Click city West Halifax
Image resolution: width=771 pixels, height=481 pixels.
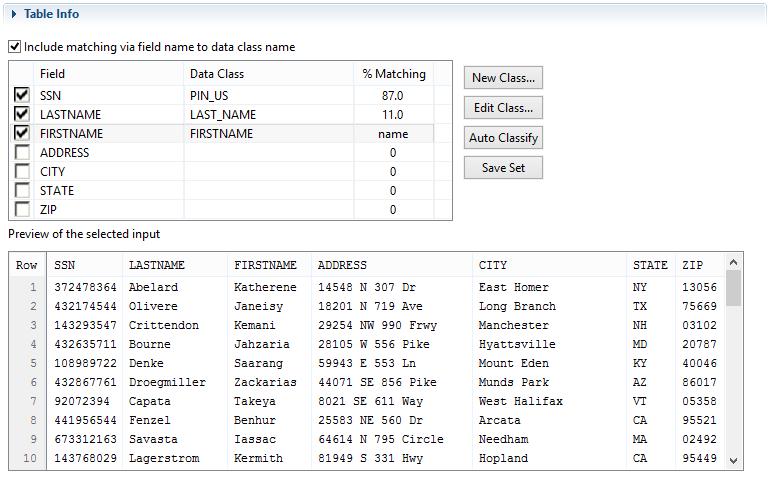point(520,401)
